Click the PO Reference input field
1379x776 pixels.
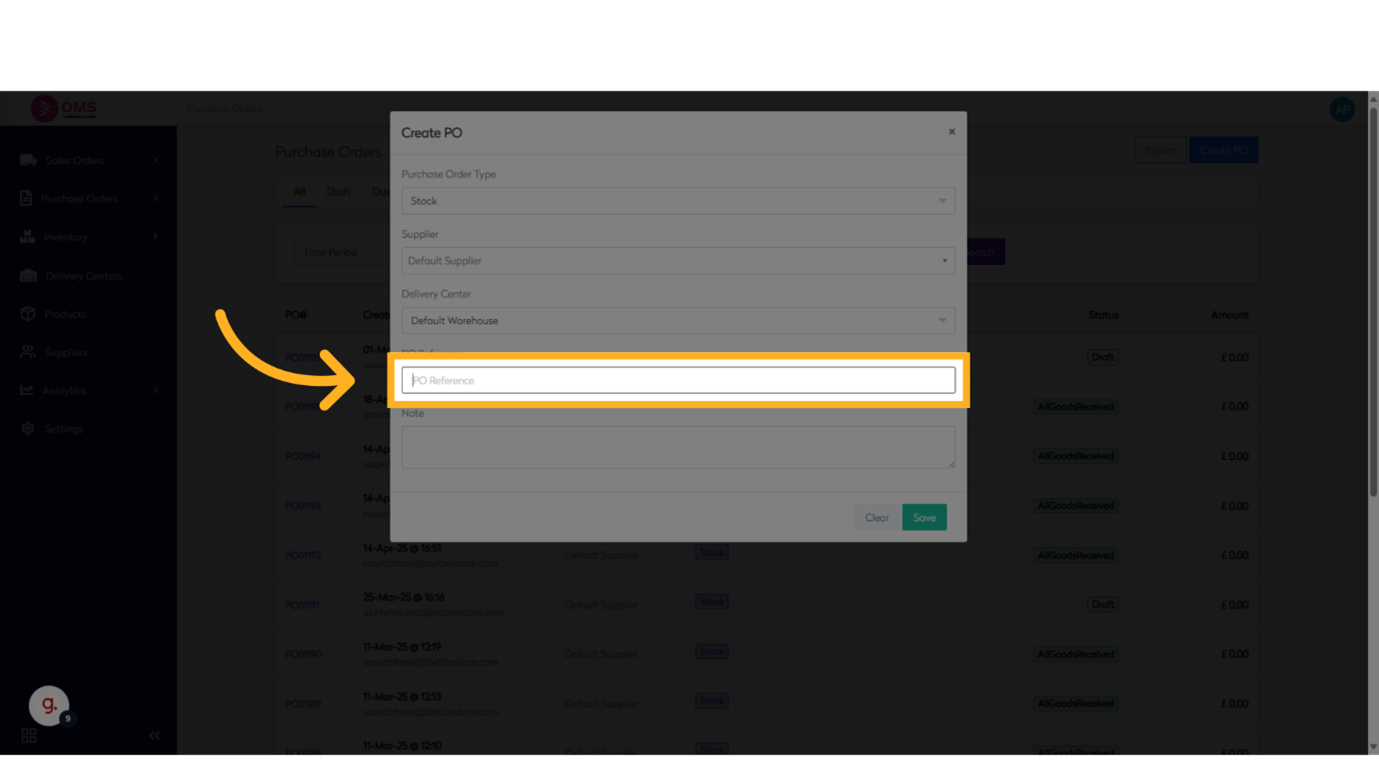coord(678,380)
